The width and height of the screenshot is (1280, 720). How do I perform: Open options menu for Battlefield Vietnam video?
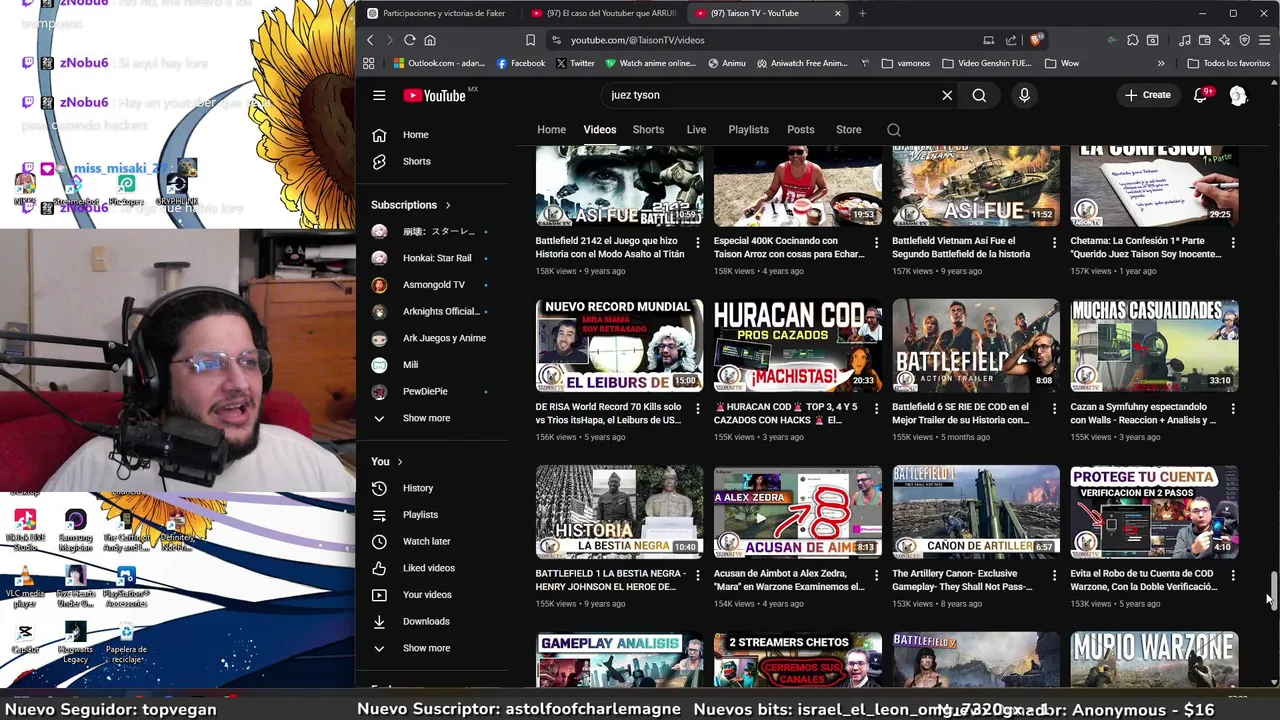click(x=1054, y=242)
